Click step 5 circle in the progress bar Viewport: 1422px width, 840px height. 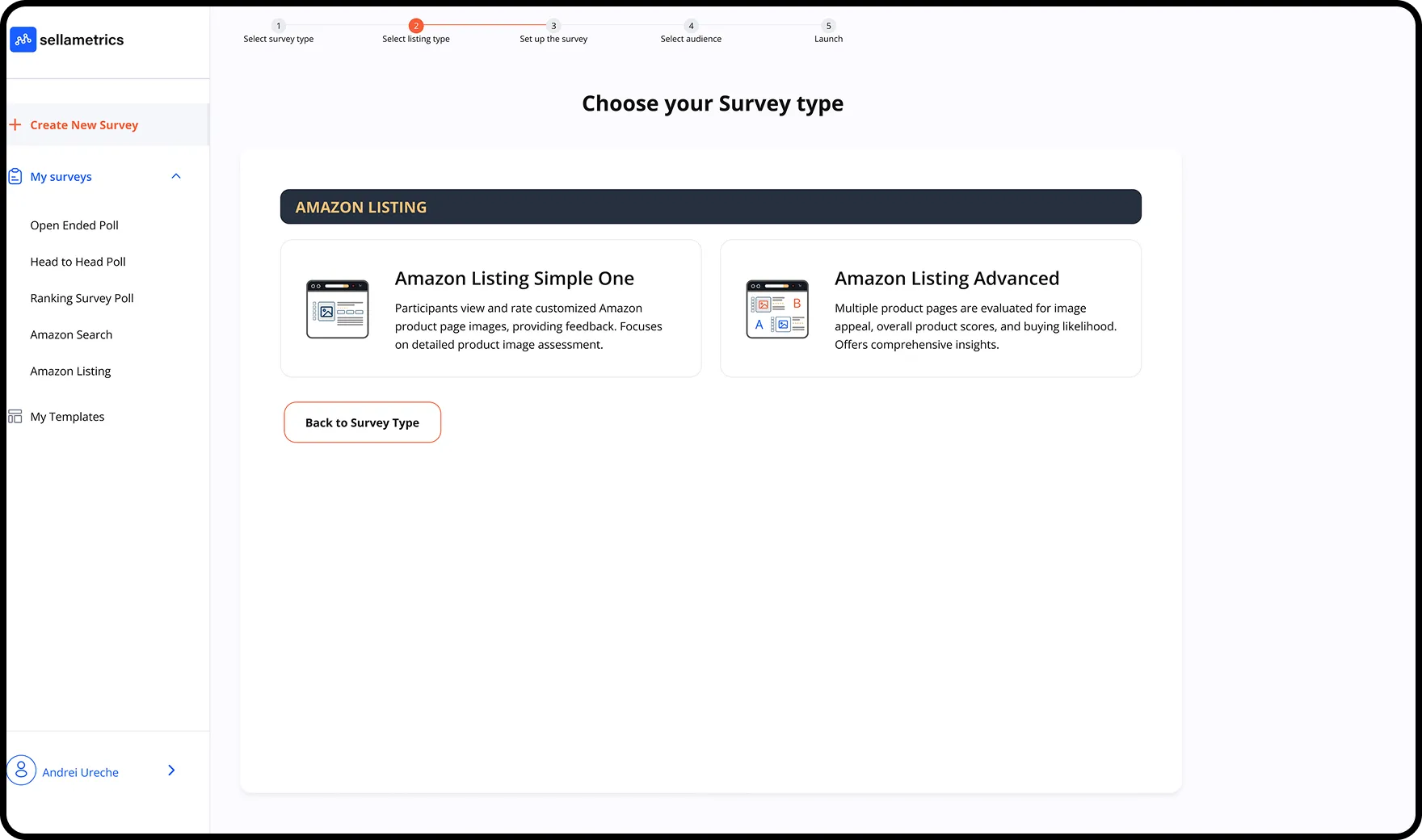point(828,26)
